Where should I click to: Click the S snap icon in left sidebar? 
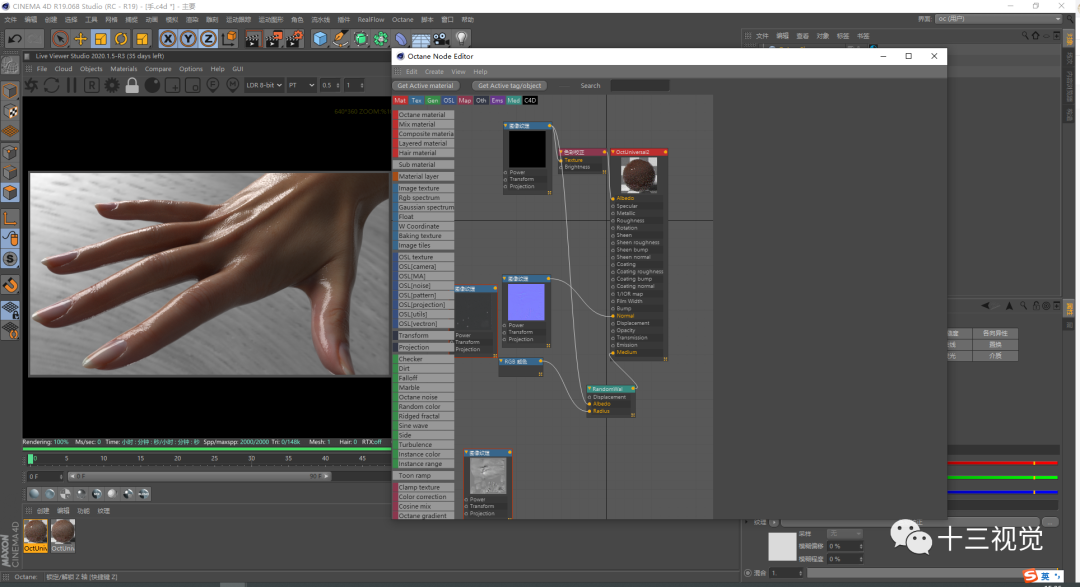(10, 259)
